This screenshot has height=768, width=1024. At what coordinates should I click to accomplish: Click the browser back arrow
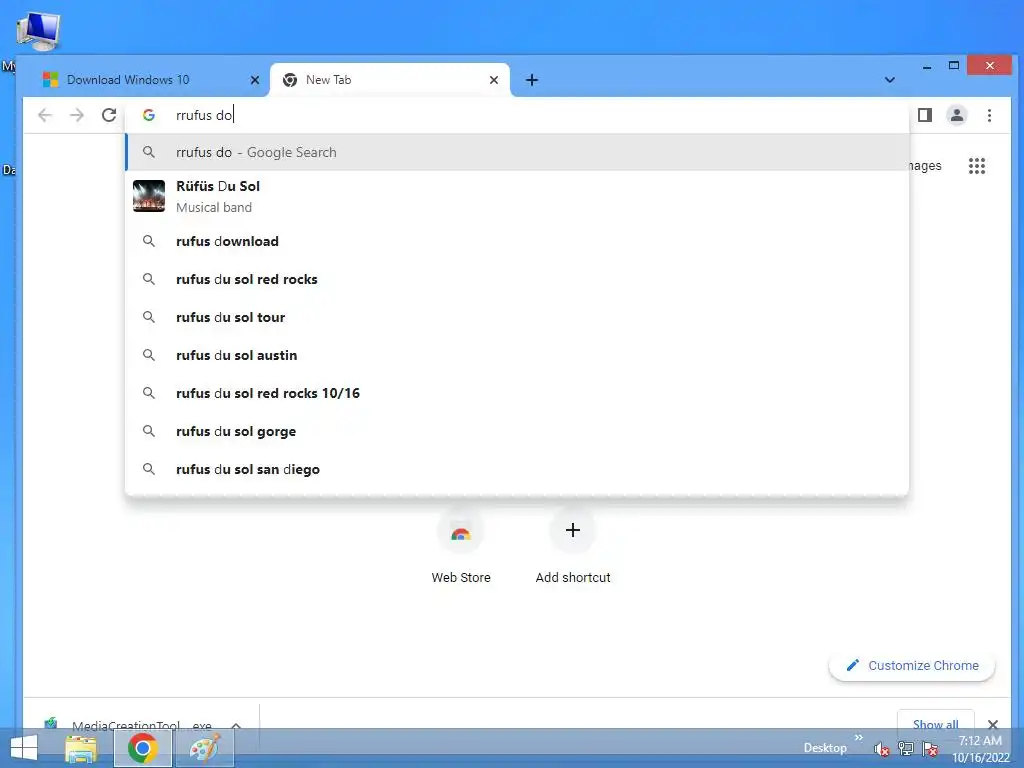tap(44, 116)
